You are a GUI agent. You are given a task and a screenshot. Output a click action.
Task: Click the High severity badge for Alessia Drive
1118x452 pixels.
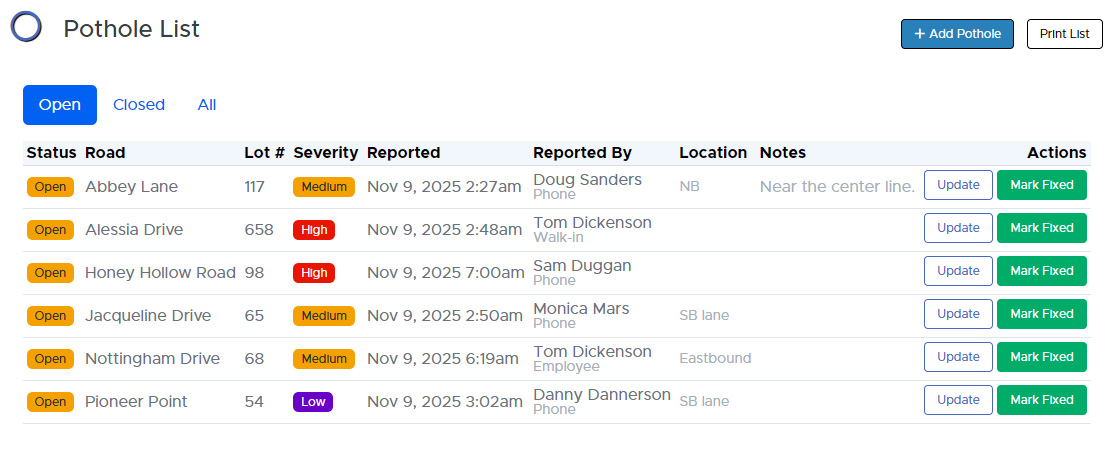pos(314,230)
